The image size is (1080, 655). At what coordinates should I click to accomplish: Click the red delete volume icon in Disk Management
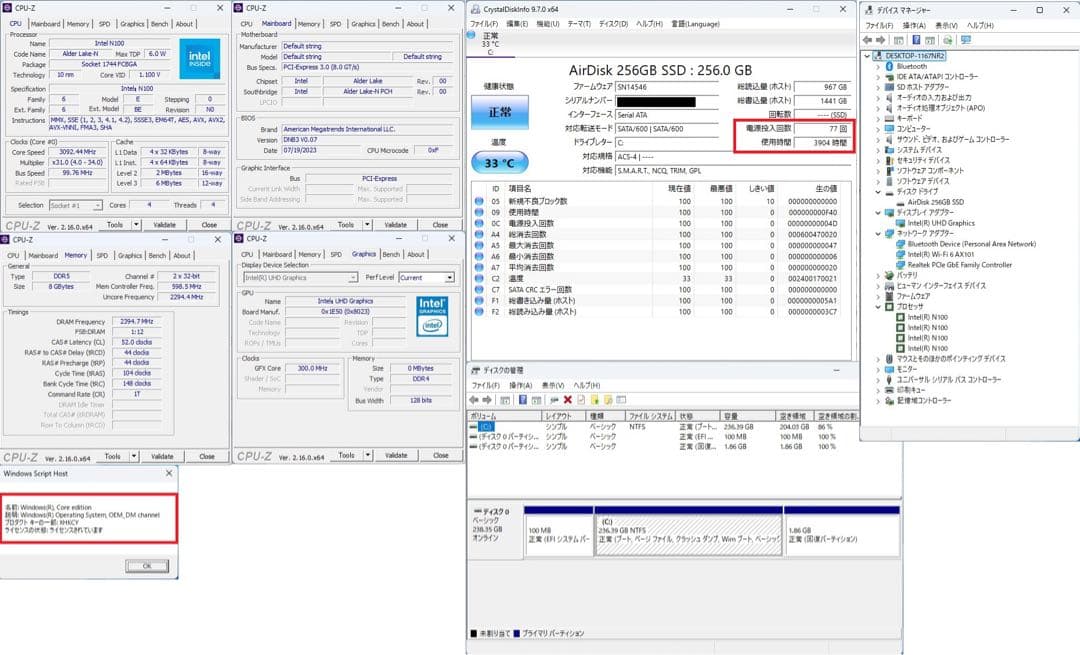point(567,400)
